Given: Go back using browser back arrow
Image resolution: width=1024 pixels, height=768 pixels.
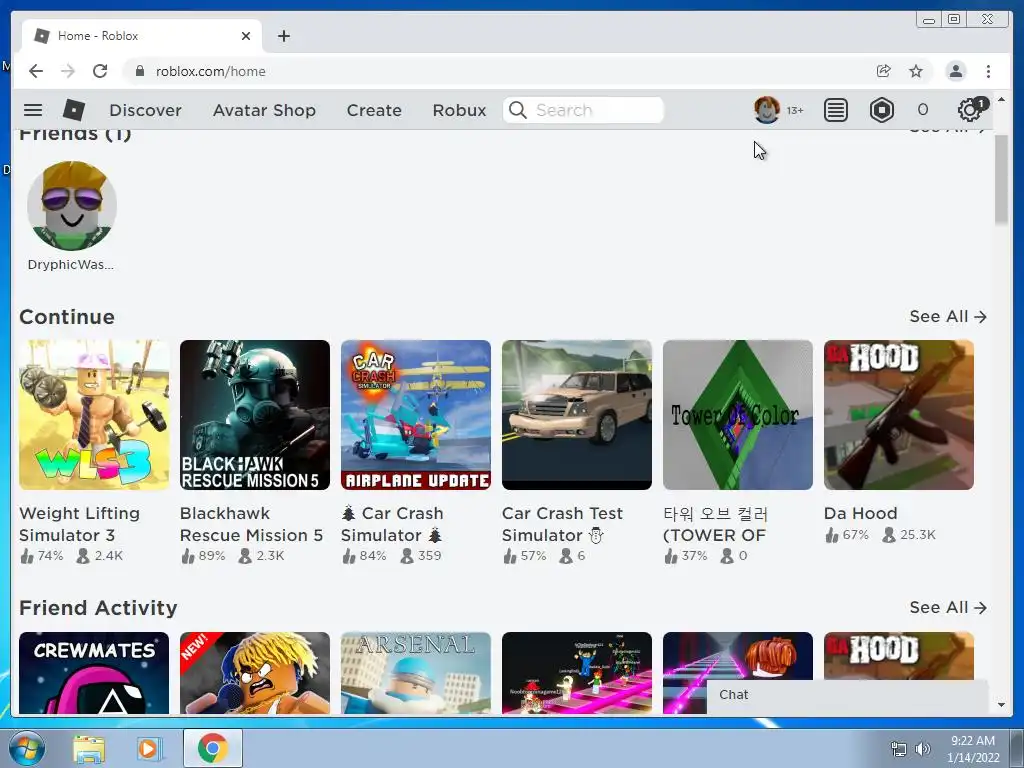Looking at the screenshot, I should (36, 71).
